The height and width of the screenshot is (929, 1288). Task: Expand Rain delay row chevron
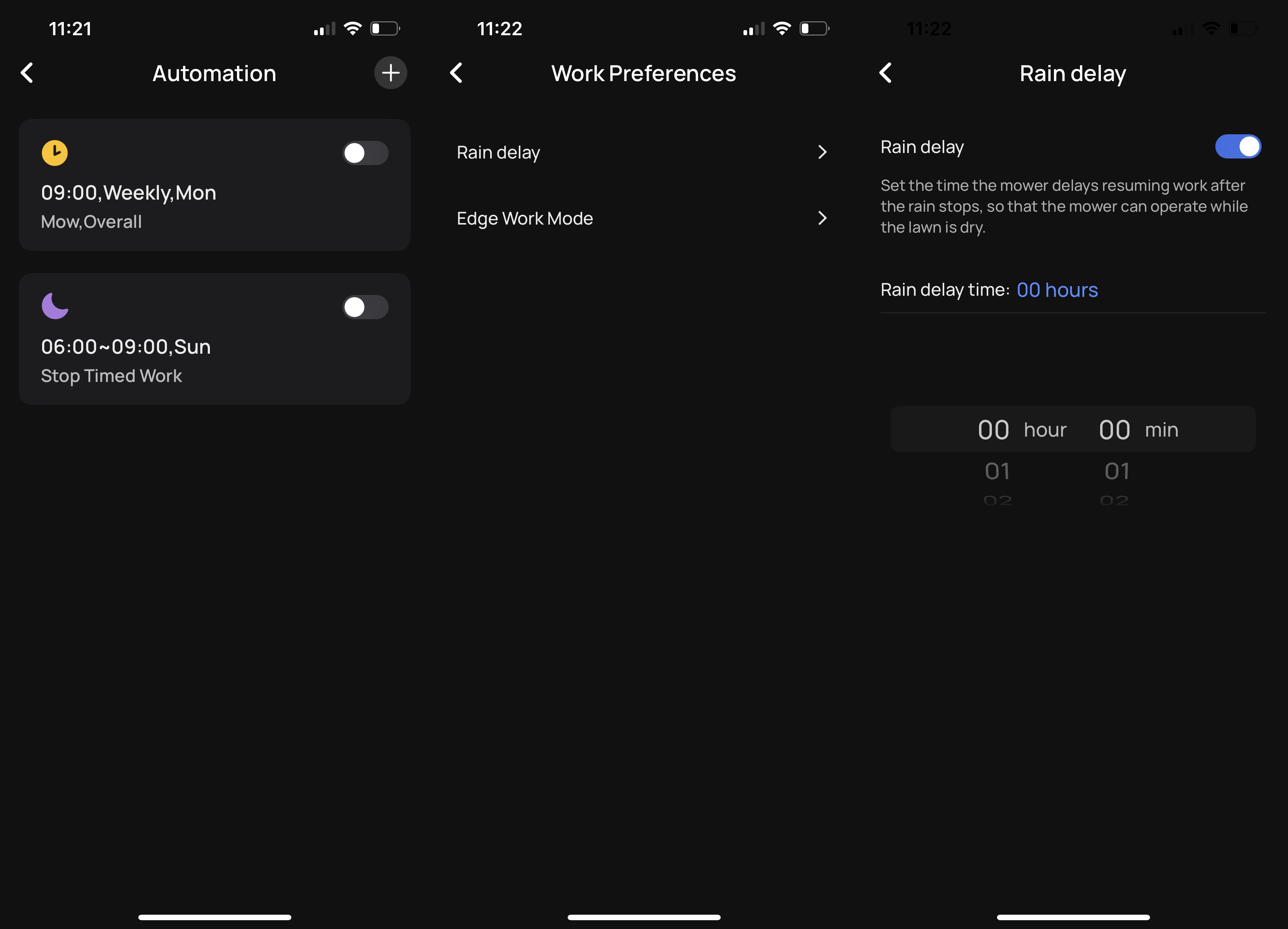click(x=822, y=152)
